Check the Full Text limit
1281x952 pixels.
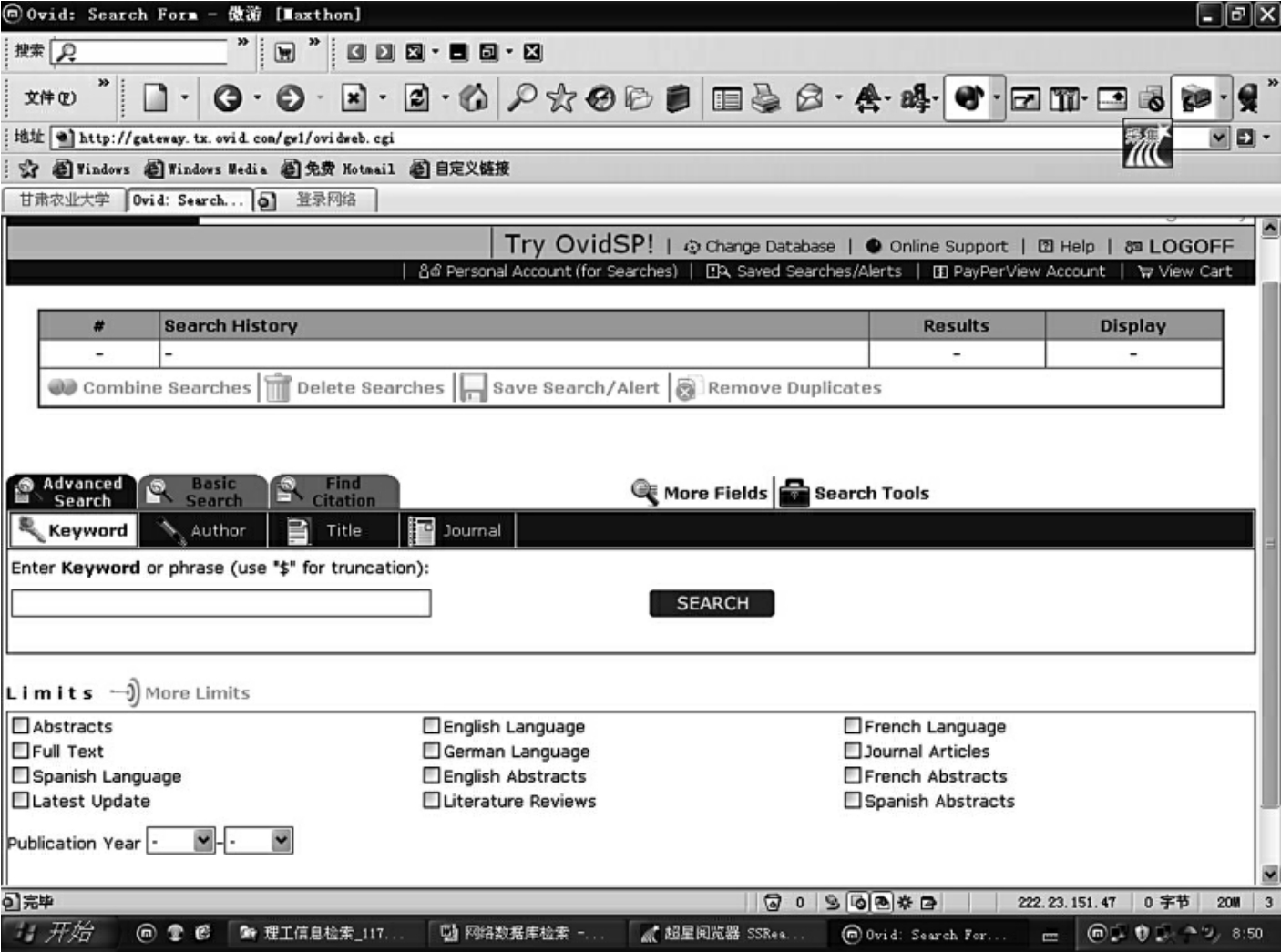21,751
